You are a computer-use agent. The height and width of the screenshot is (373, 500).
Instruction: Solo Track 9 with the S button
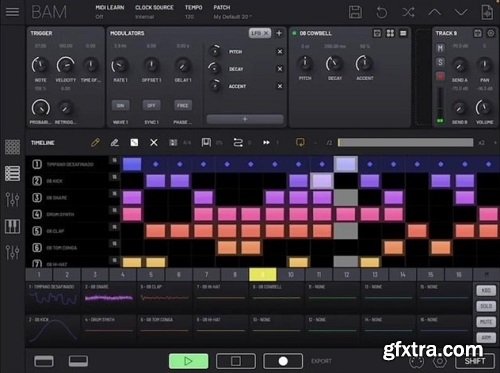(440, 62)
